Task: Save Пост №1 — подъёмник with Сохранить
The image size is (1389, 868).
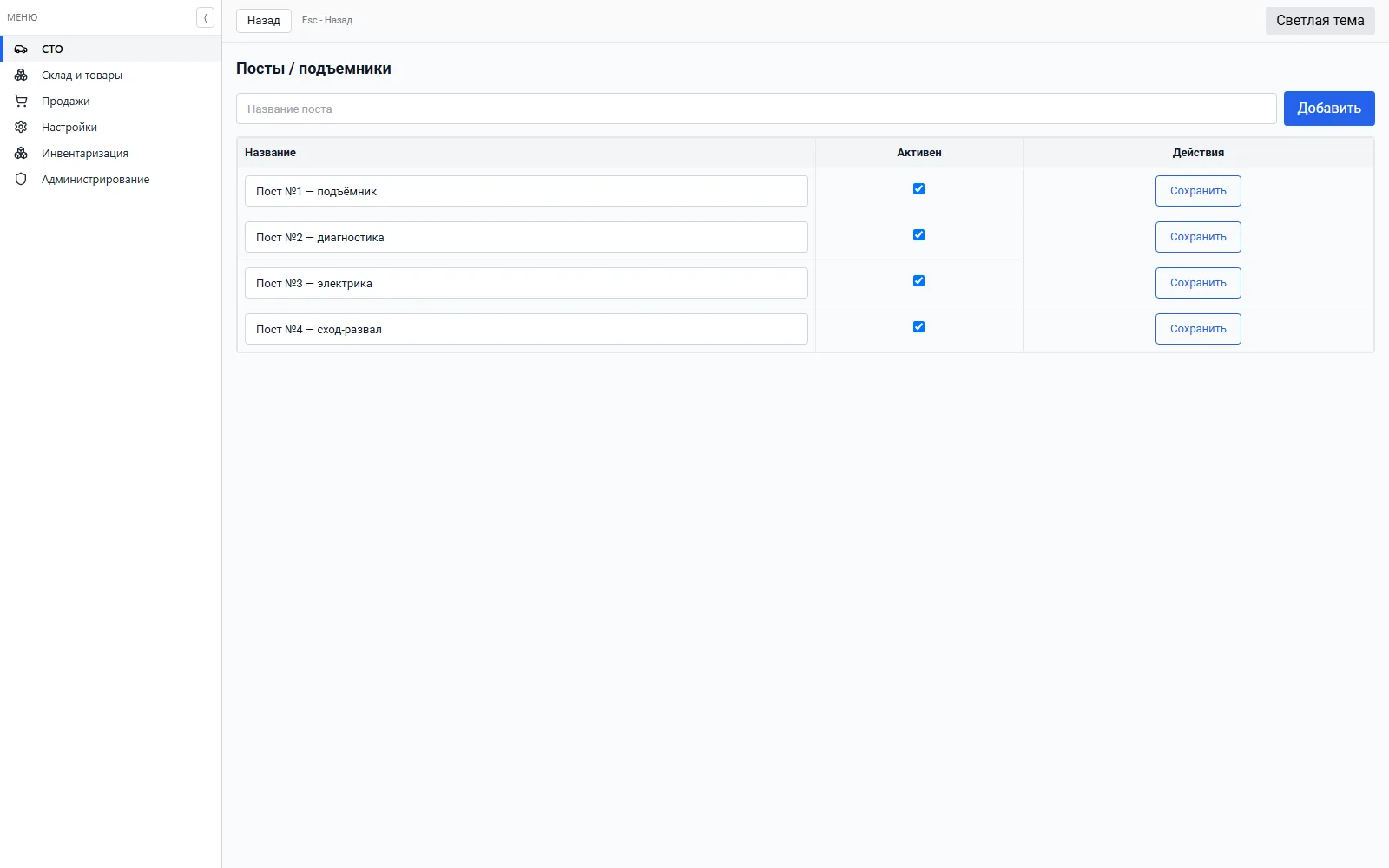Action: [1198, 191]
